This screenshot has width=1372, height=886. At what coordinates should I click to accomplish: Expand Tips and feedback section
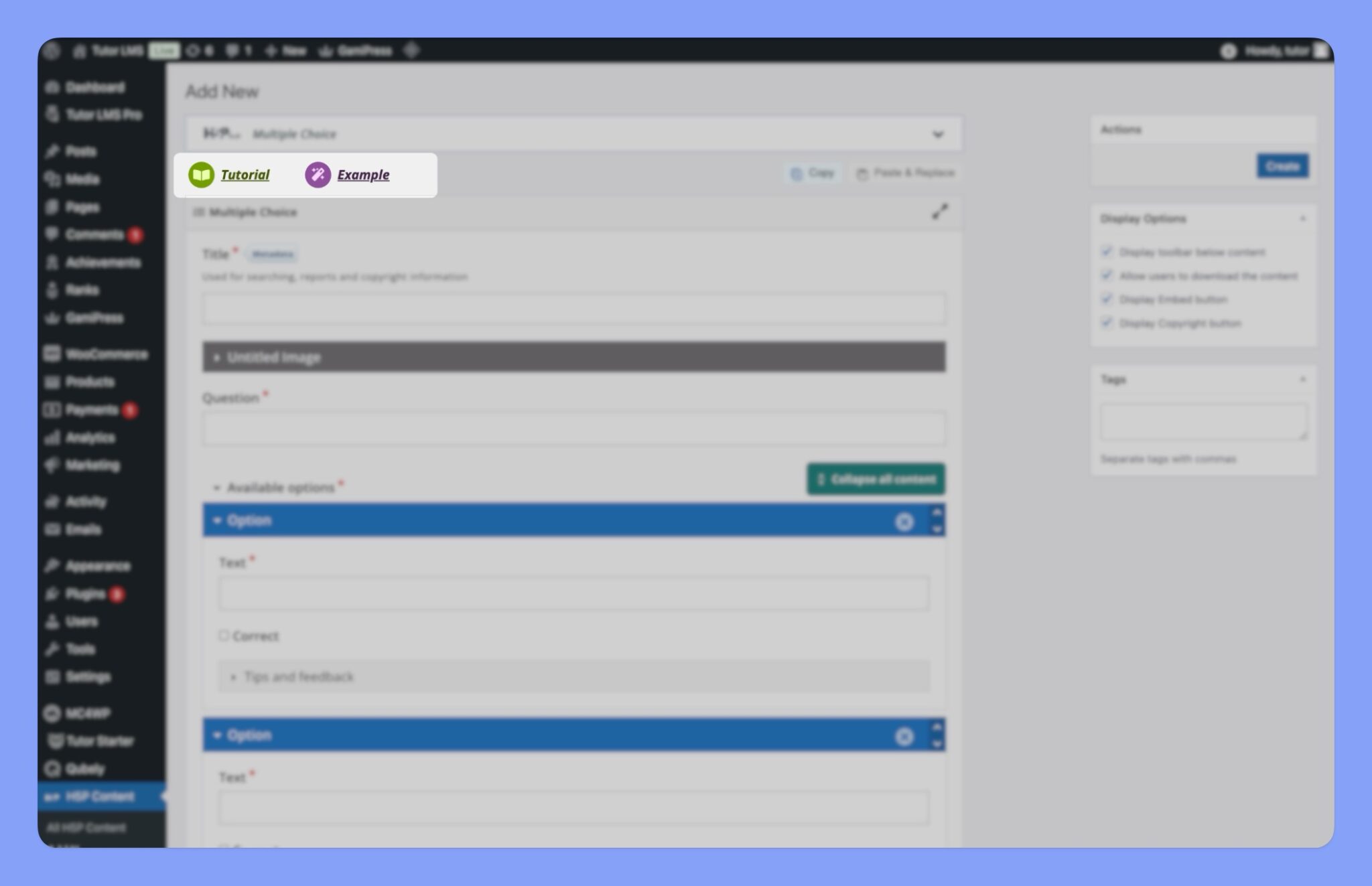pos(298,677)
